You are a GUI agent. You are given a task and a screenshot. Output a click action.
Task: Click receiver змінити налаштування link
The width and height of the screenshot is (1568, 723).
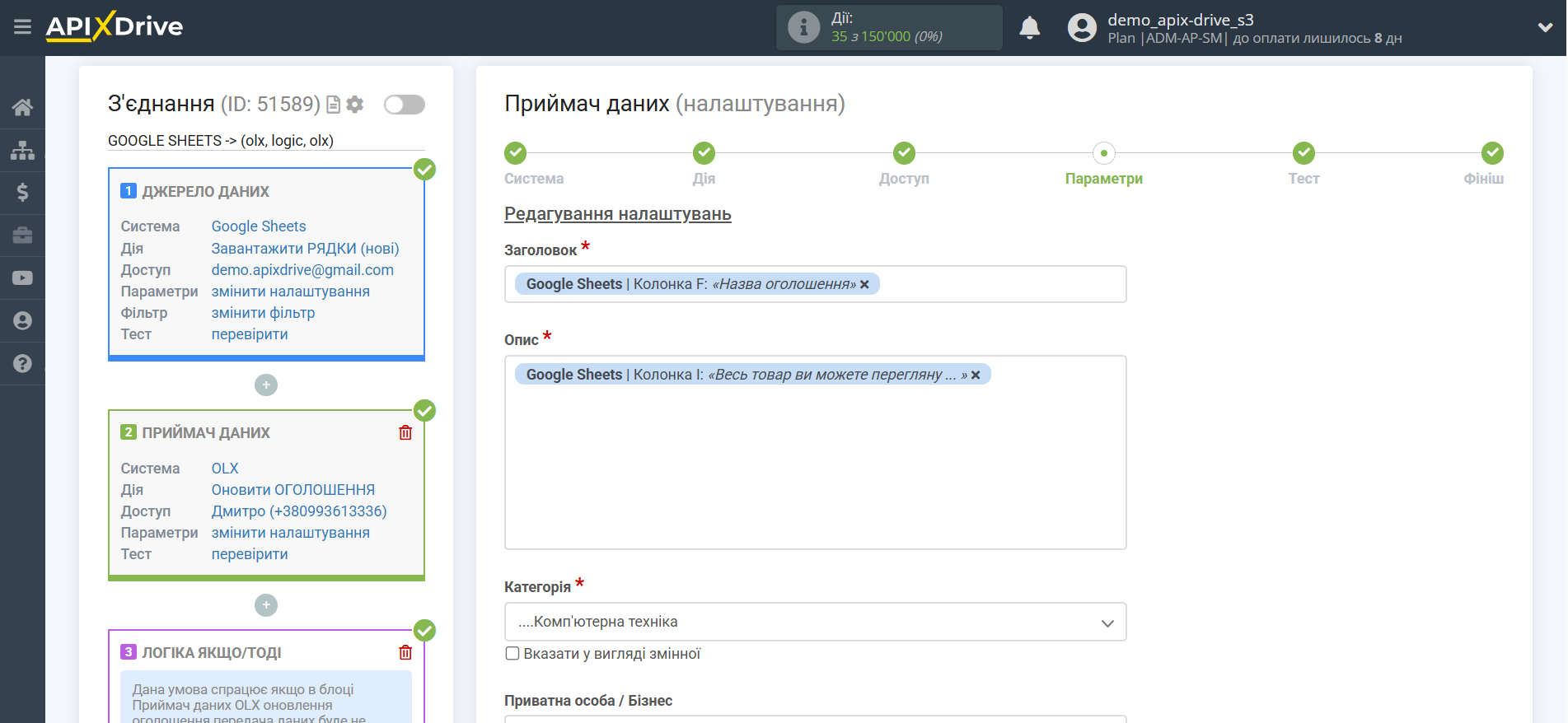pyautogui.click(x=290, y=532)
